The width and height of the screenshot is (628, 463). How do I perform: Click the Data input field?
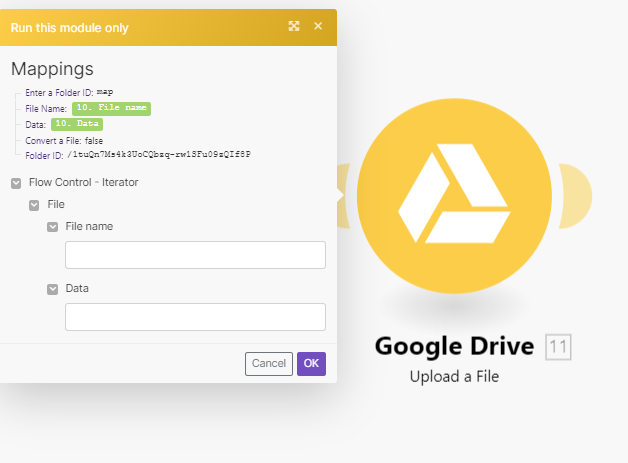[x=195, y=317]
